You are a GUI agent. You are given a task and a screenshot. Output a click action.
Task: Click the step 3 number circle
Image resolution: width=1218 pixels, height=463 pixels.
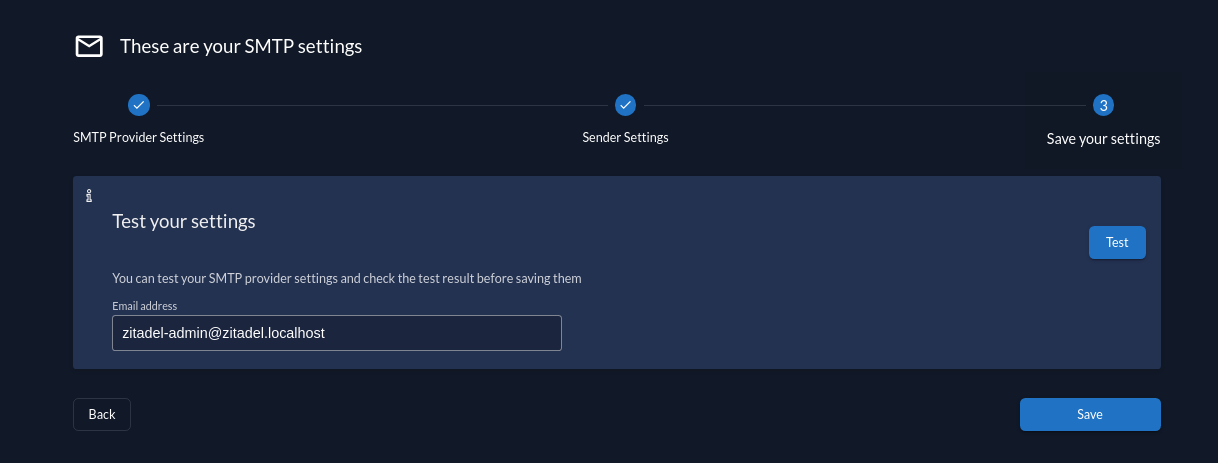coord(1103,105)
